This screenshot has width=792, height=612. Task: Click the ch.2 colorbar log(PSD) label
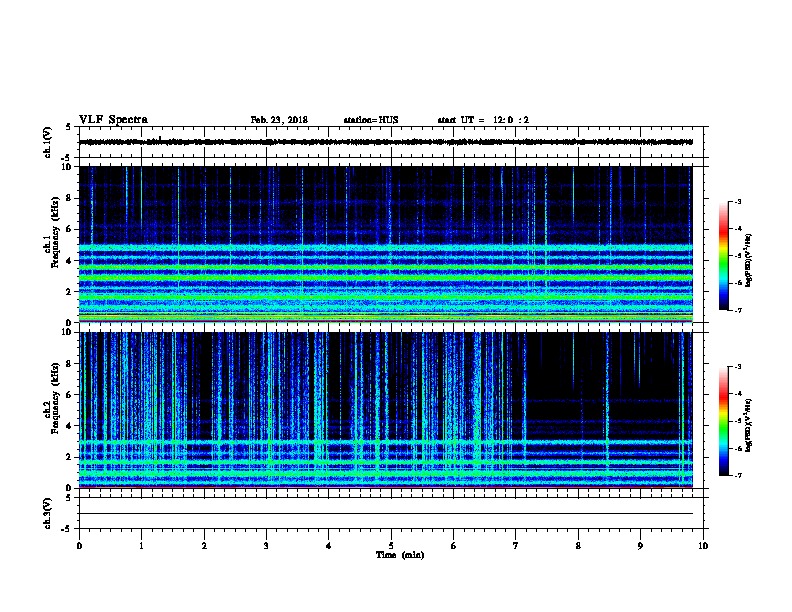(748, 425)
